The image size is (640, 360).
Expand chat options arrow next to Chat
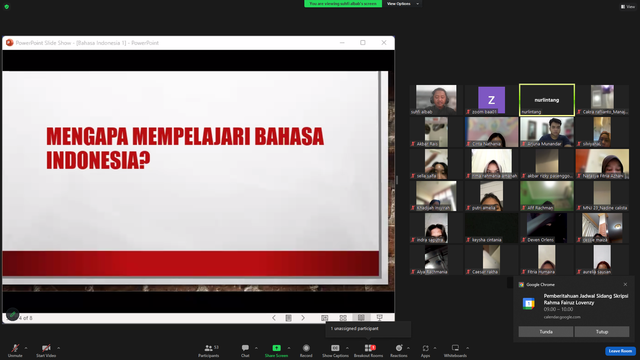(x=256, y=348)
